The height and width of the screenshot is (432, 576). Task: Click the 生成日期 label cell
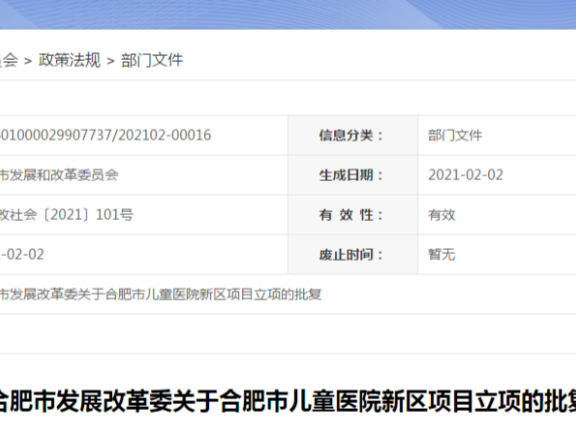pyautogui.click(x=353, y=175)
